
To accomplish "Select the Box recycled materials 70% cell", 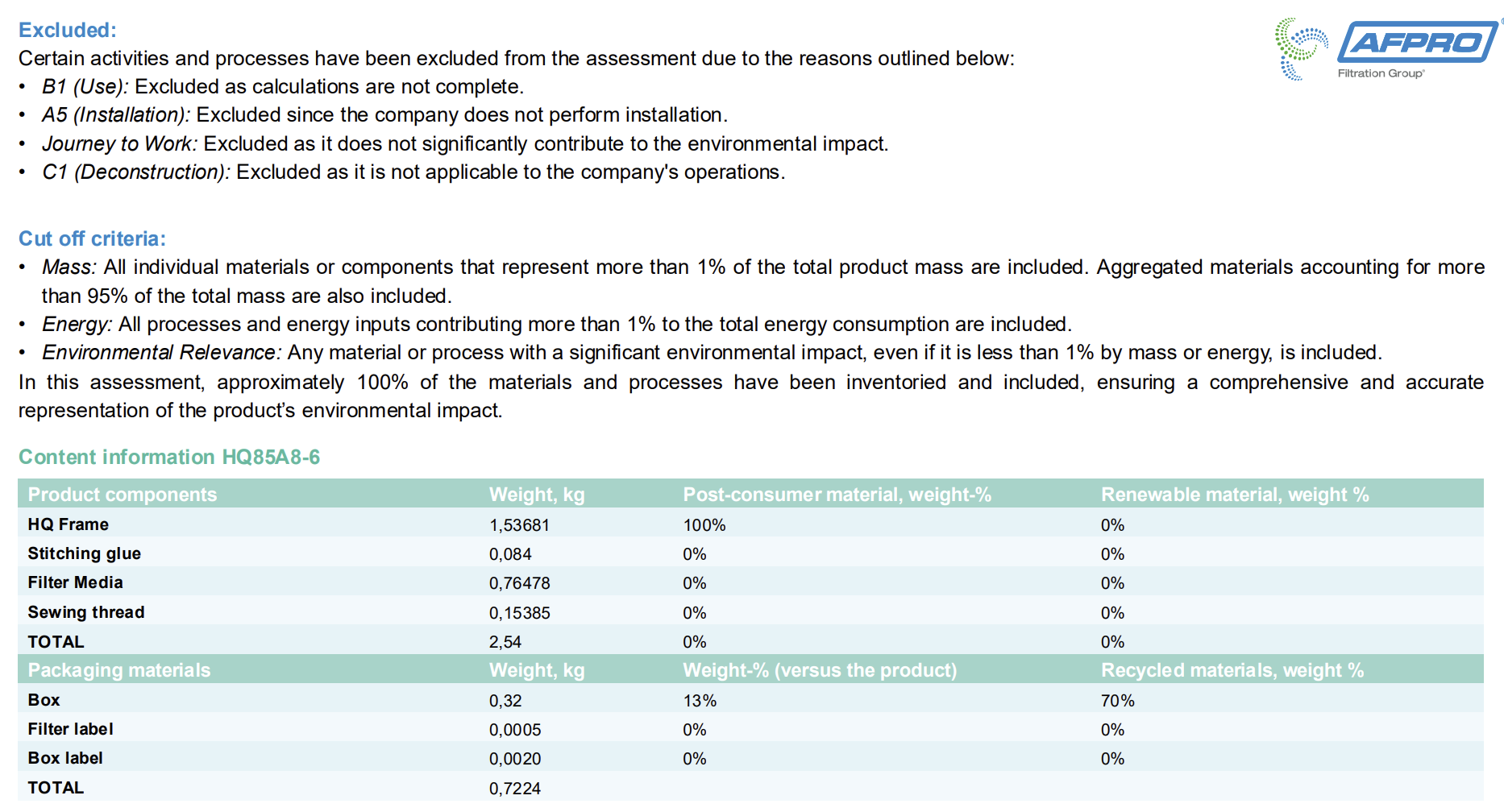I will [x=1118, y=701].
